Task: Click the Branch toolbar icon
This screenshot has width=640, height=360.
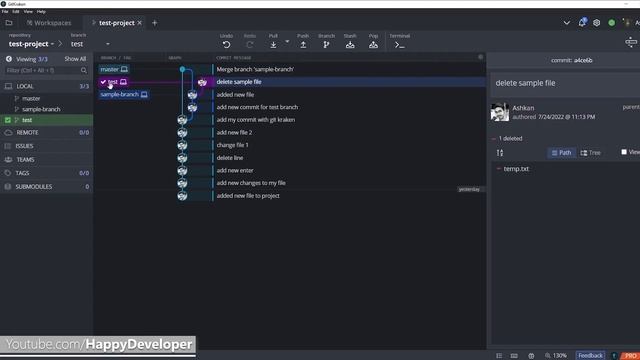Action: point(326,44)
